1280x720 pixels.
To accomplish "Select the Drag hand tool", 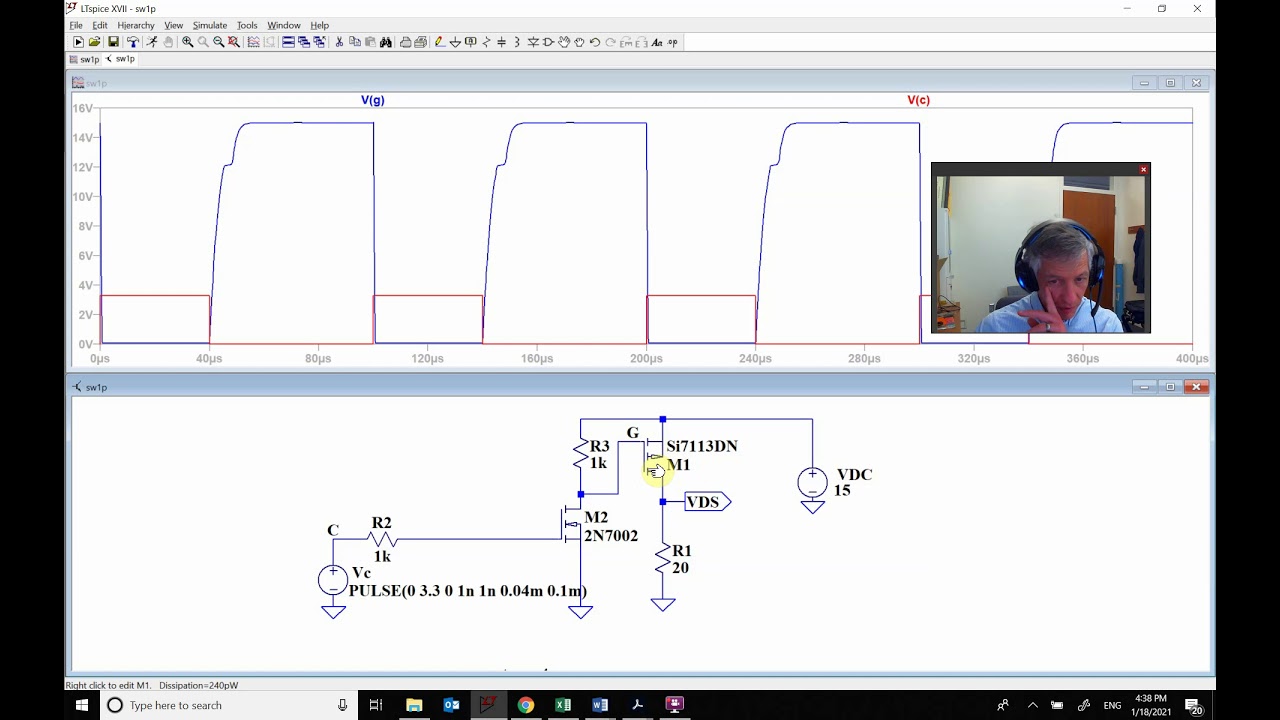I will click(579, 42).
